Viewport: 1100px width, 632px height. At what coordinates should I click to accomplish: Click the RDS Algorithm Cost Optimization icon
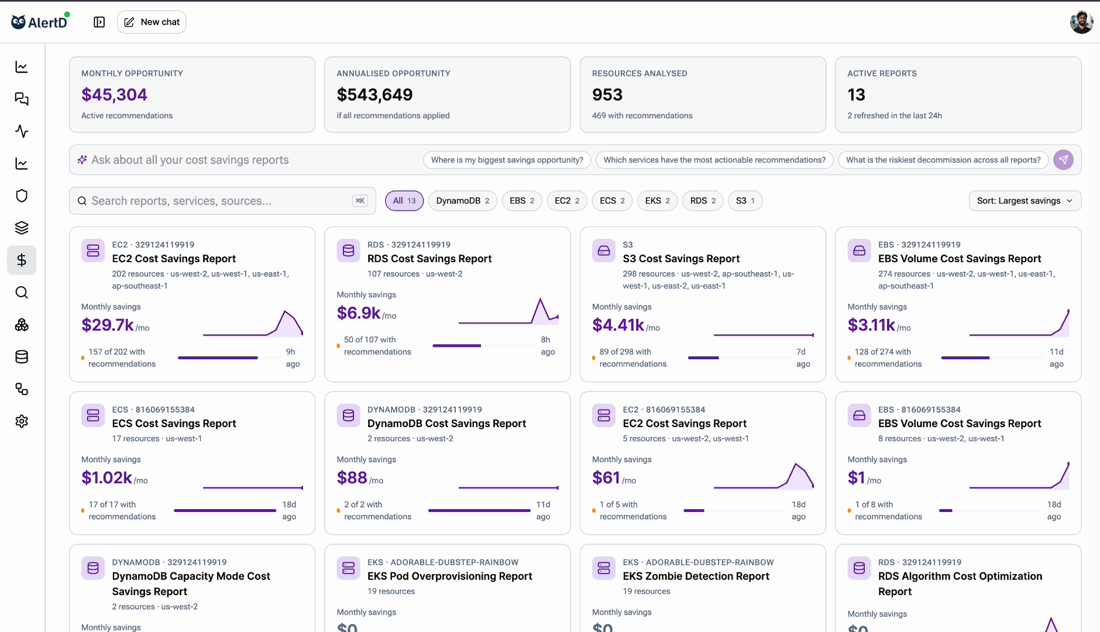pos(859,568)
